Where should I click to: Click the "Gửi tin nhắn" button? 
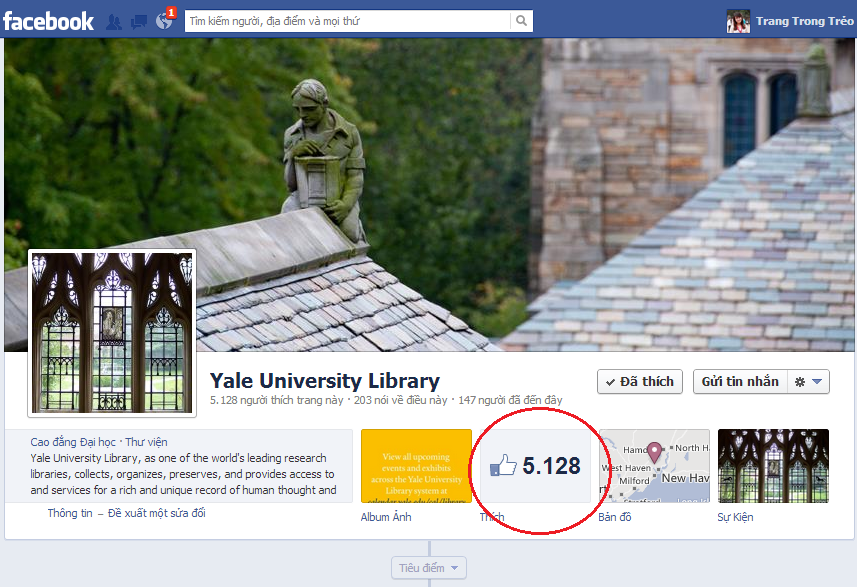tap(740, 382)
